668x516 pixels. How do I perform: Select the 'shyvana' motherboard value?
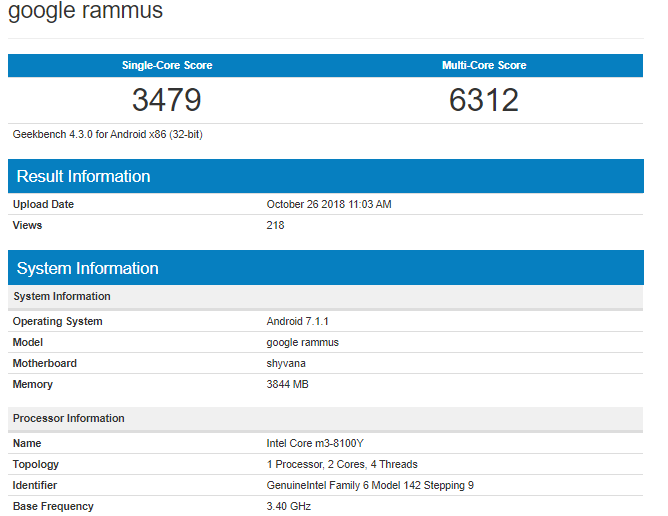coord(286,363)
